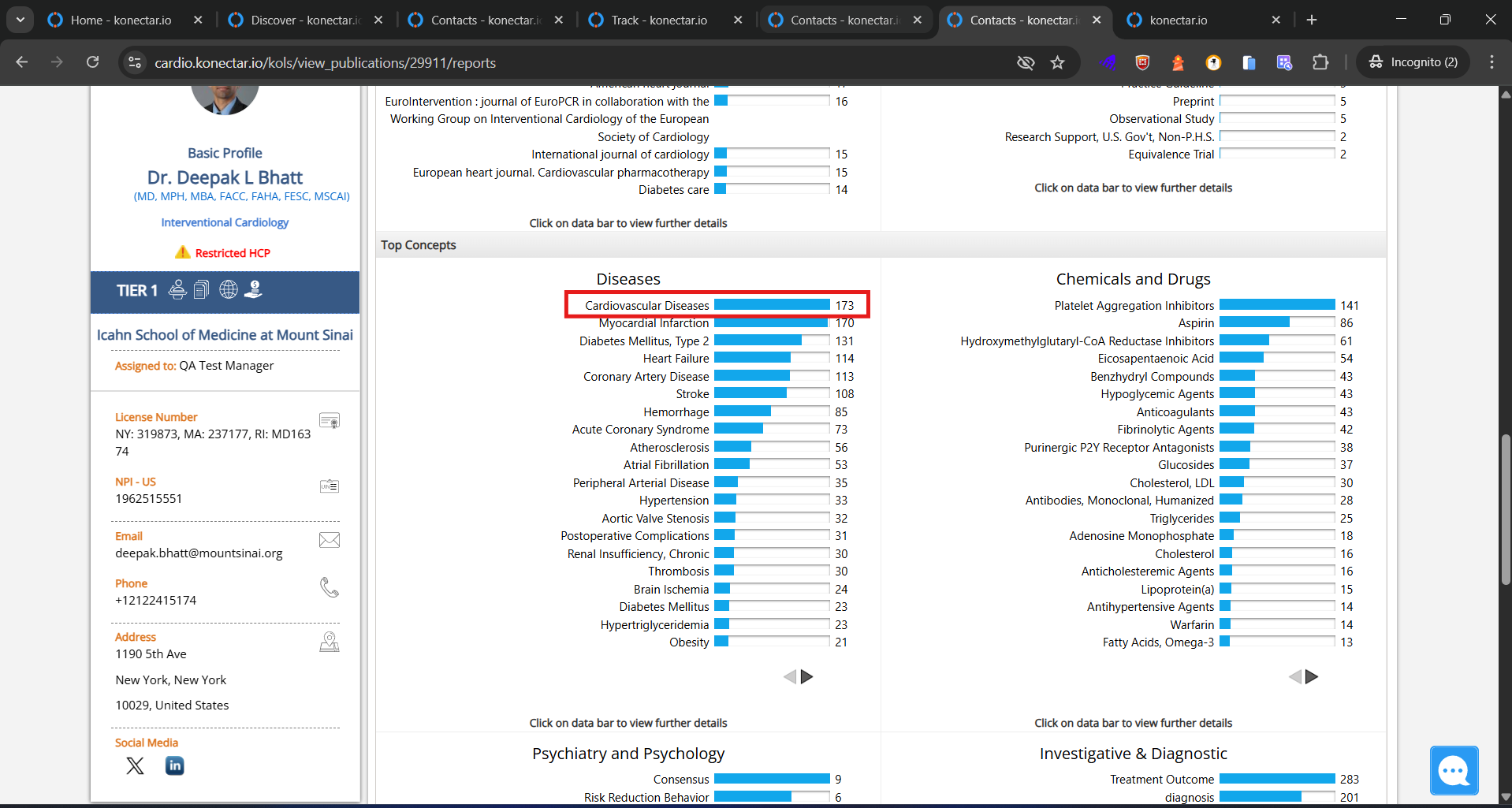The image size is (1512, 808).
Task: Bookmark this page with the star icon
Action: 1058,62
